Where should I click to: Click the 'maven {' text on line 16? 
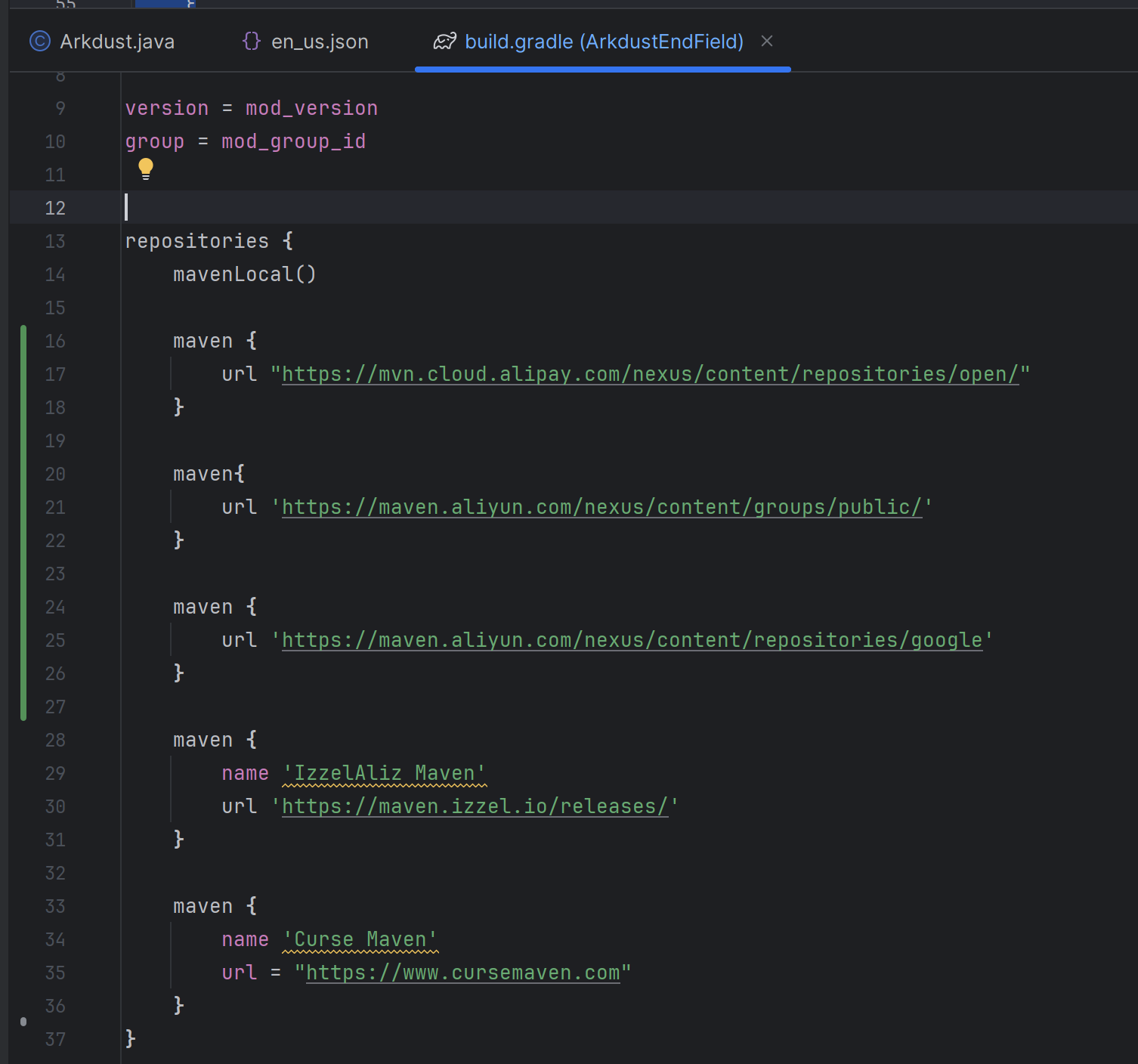tap(215, 341)
